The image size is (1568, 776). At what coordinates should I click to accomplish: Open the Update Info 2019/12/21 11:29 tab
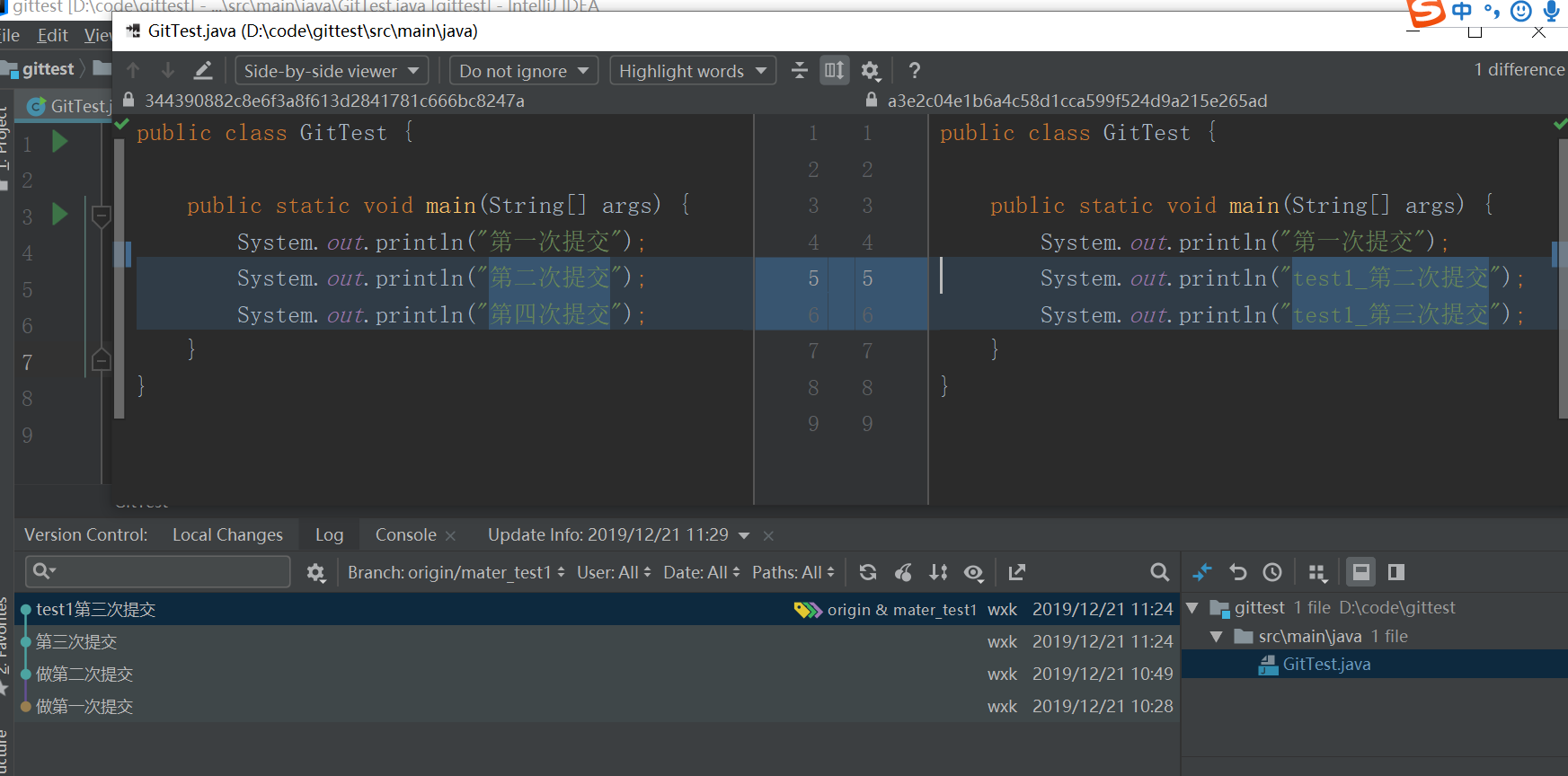tap(607, 534)
